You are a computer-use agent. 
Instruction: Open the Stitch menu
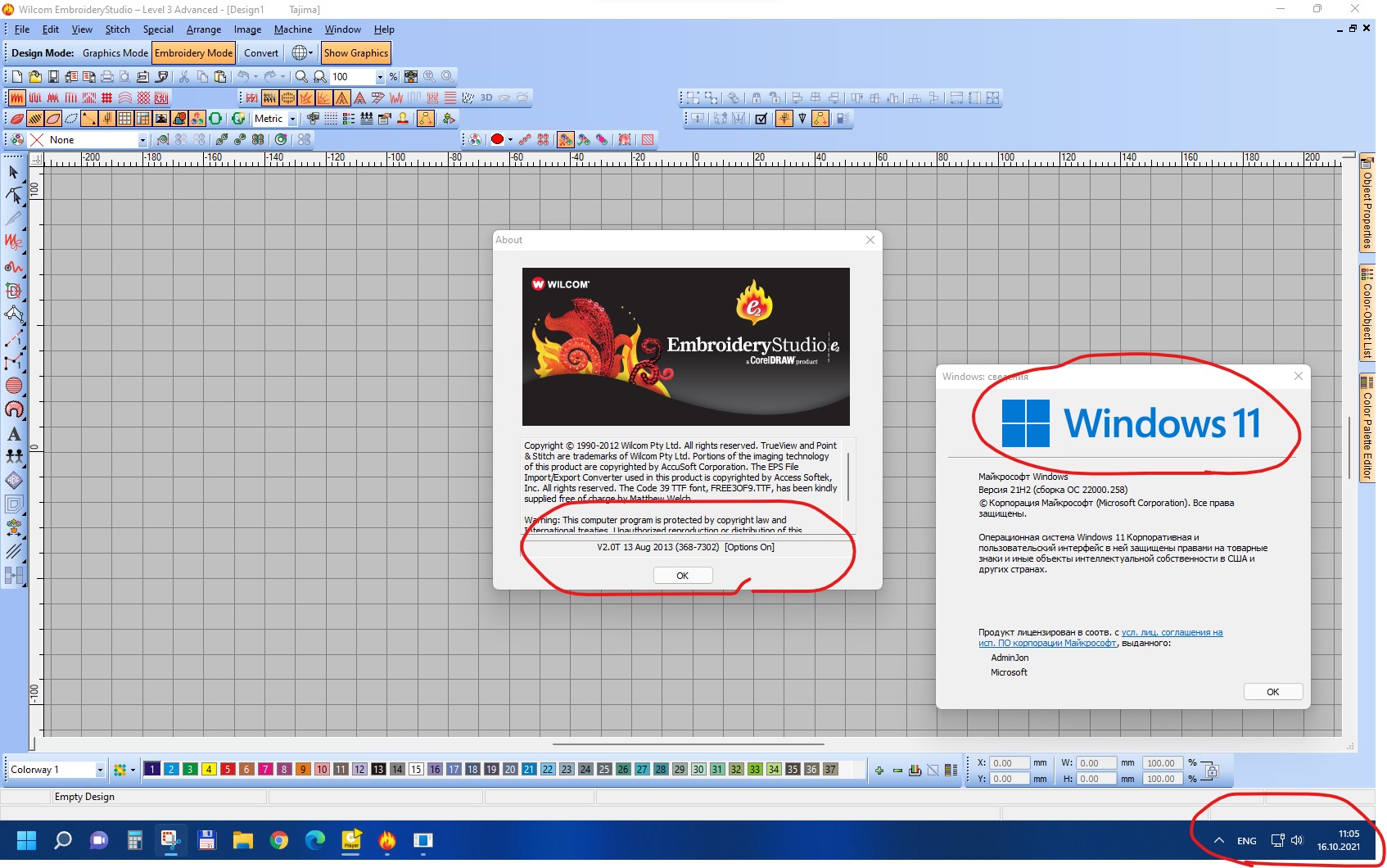coord(117,29)
